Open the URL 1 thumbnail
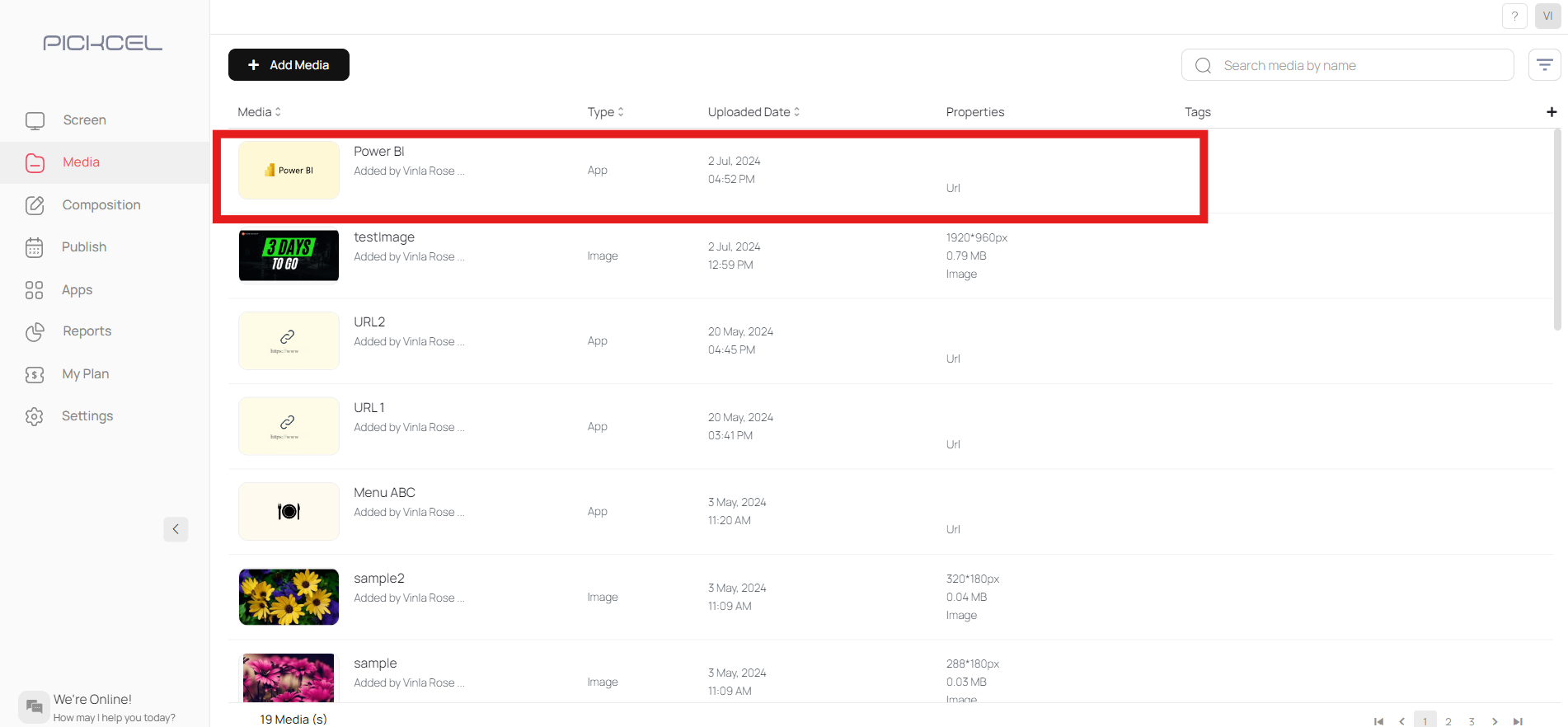 pyautogui.click(x=289, y=426)
